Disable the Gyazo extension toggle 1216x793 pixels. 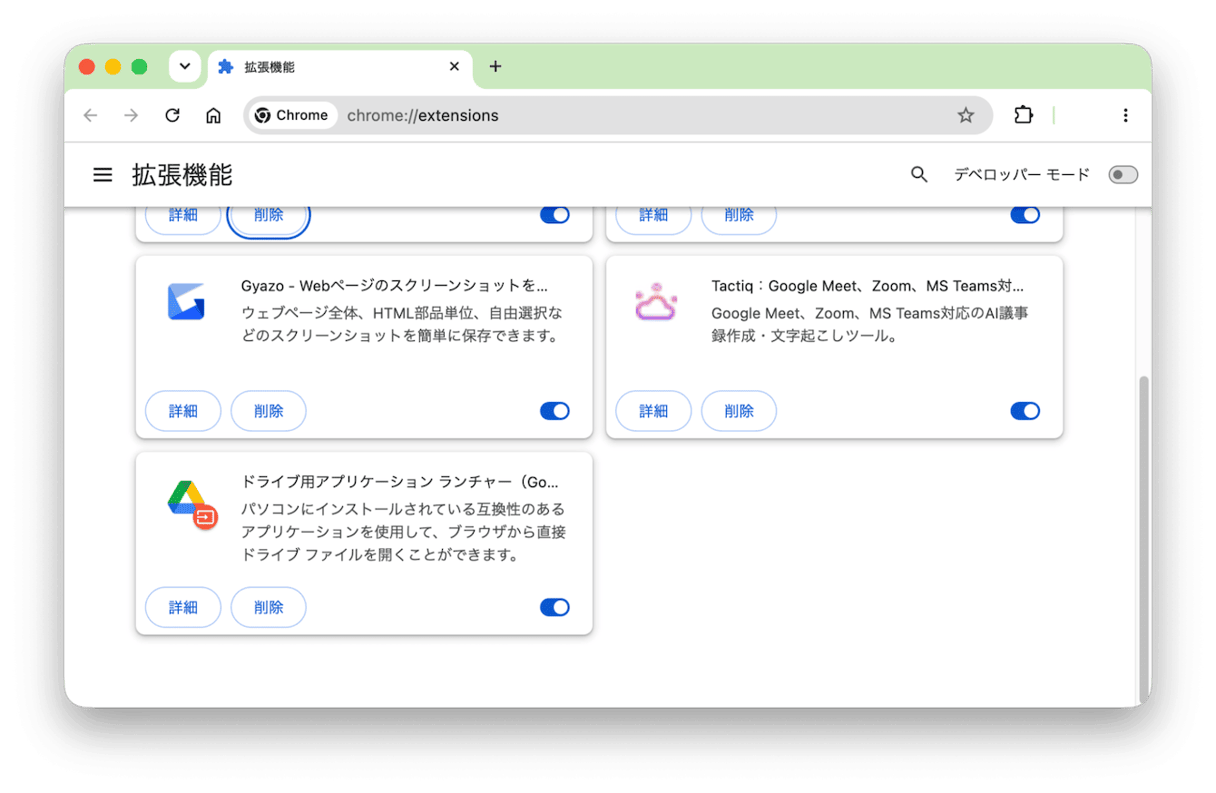[554, 411]
